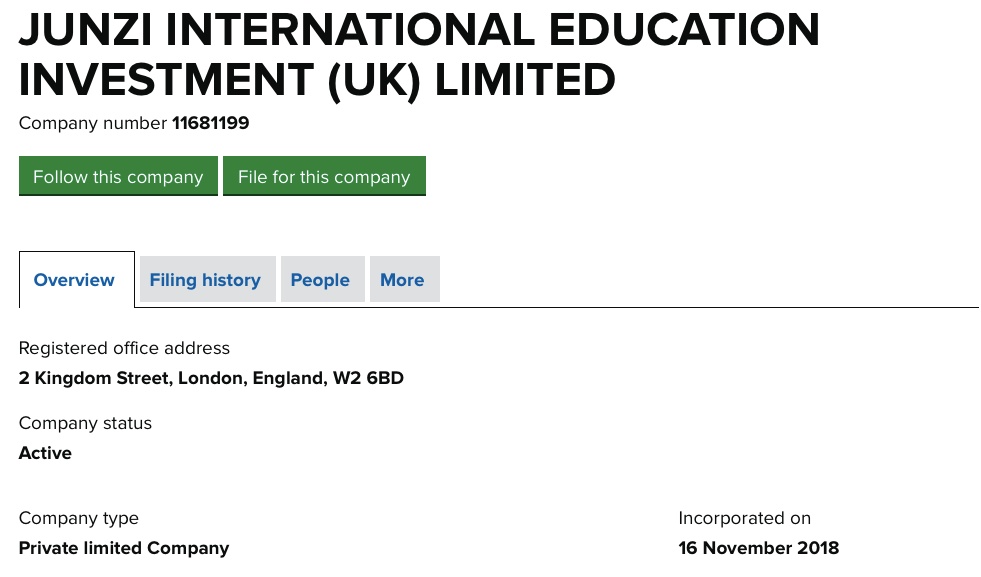
Task: Click the Private limited Company value
Action: (x=124, y=548)
